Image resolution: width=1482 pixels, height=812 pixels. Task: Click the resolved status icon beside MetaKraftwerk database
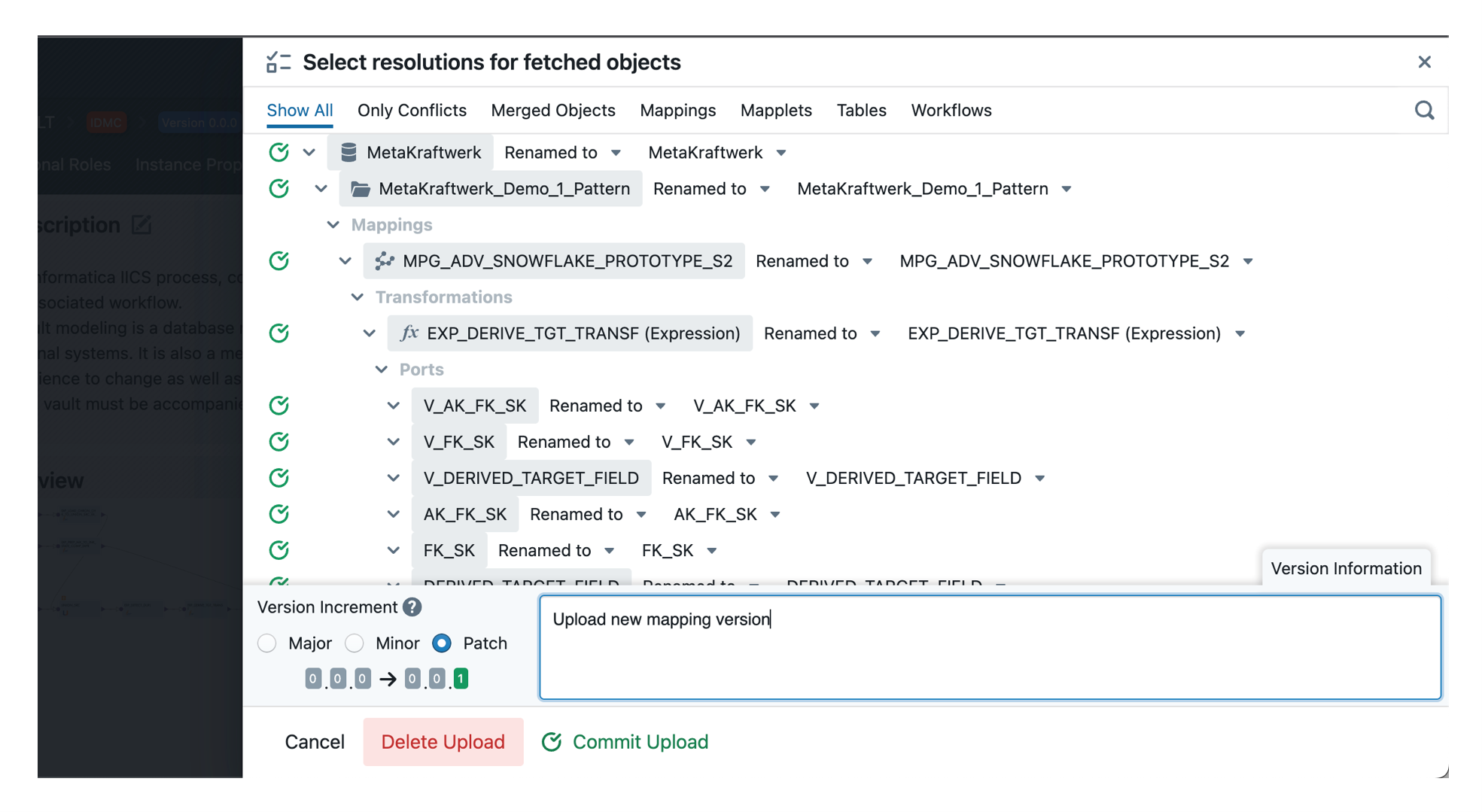tap(279, 152)
